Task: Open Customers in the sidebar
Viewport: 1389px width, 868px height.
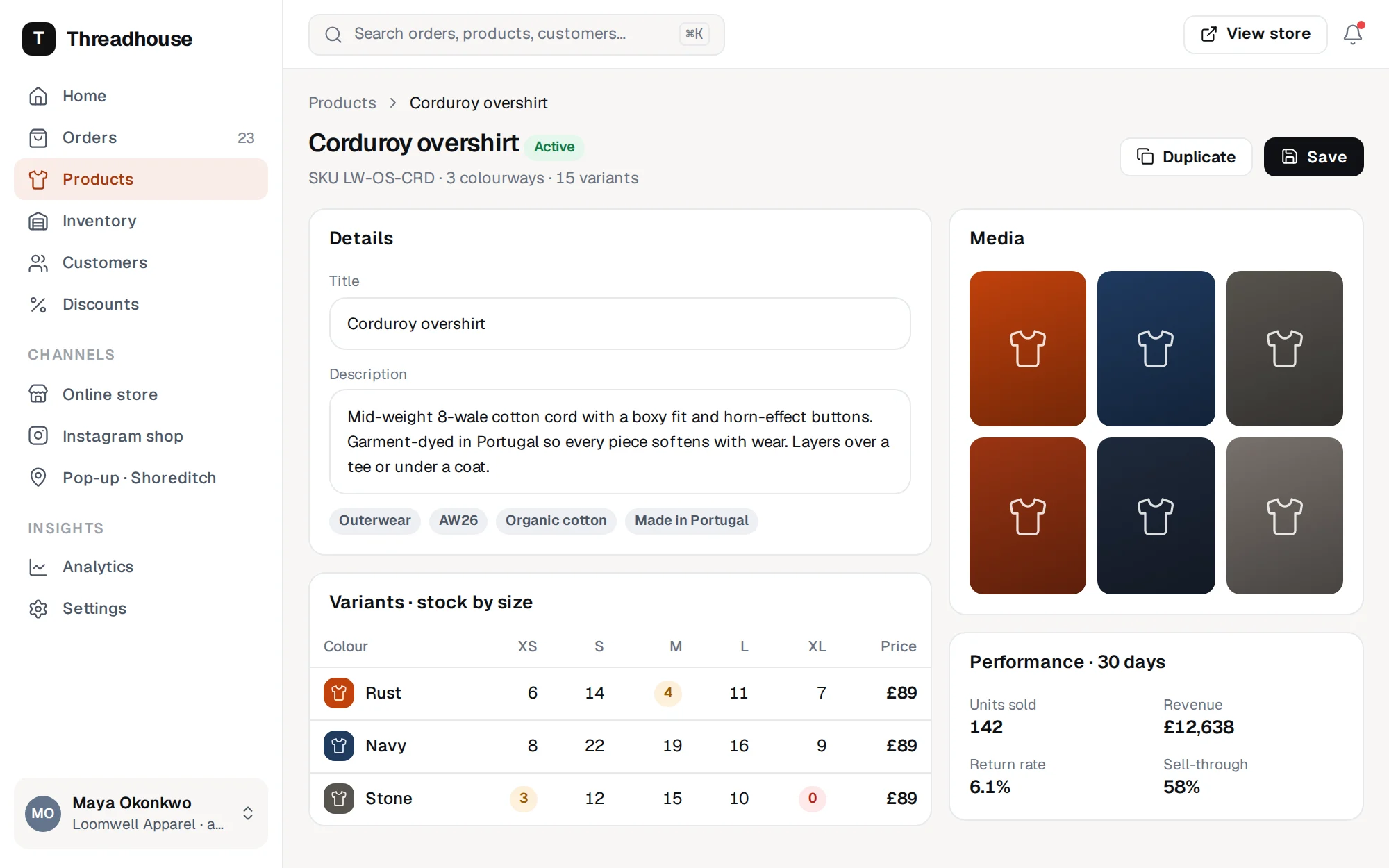Action: [141, 262]
